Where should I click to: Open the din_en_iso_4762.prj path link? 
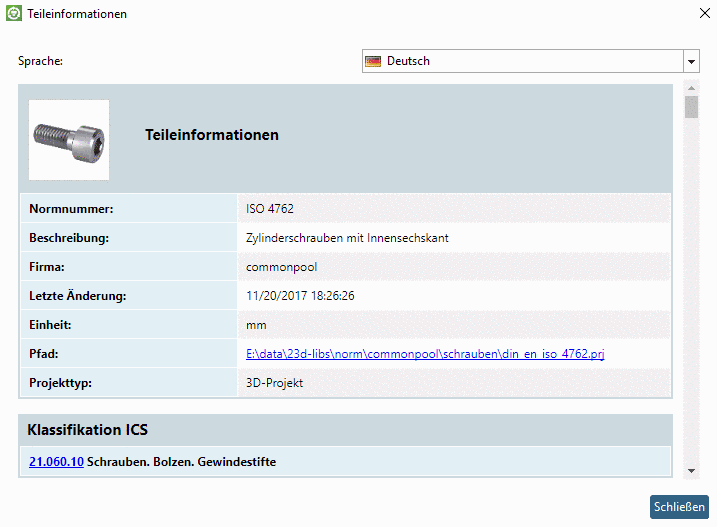(425, 354)
